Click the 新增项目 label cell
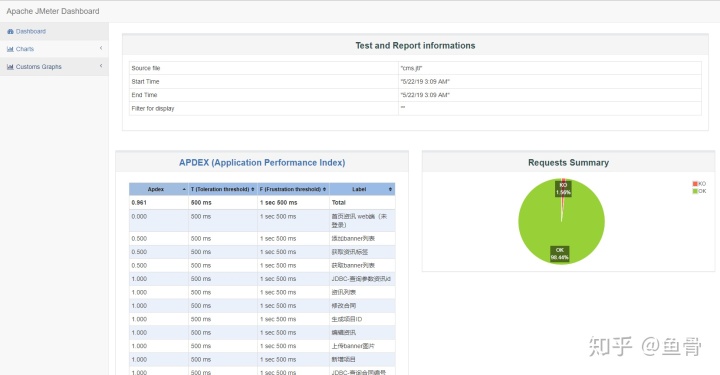Viewport: 720px width, 375px height. click(362, 359)
